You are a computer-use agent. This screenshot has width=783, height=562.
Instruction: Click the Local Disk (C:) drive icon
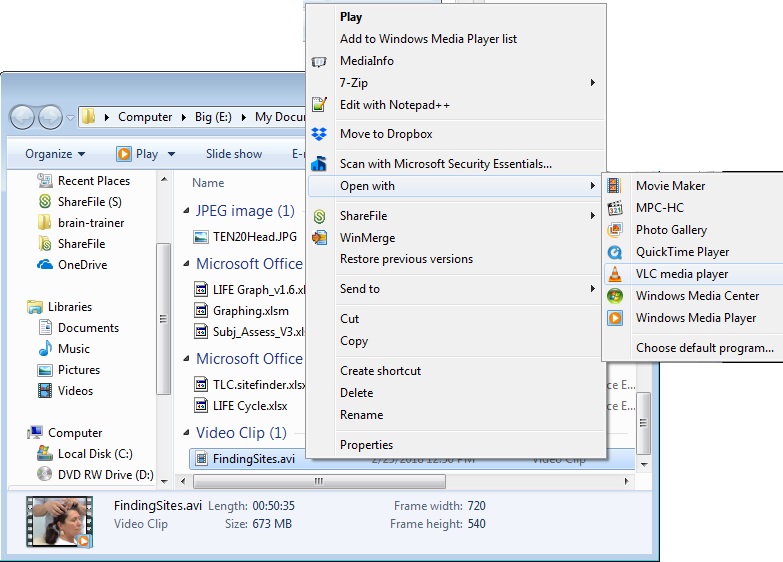(45, 453)
